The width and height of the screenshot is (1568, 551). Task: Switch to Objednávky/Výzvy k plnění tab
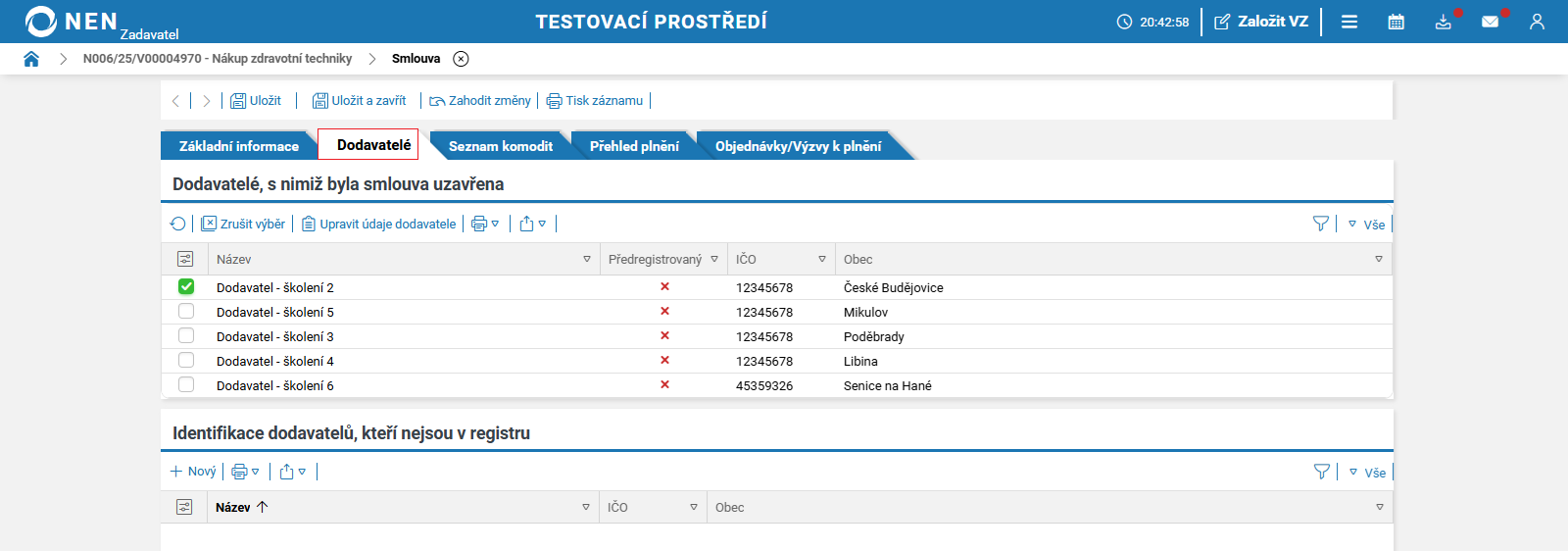pos(798,146)
